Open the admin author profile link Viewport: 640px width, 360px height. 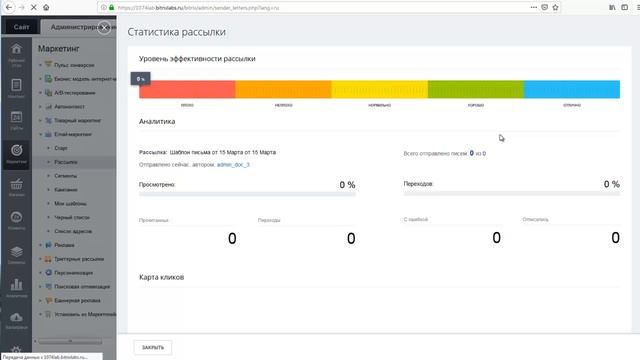point(233,164)
